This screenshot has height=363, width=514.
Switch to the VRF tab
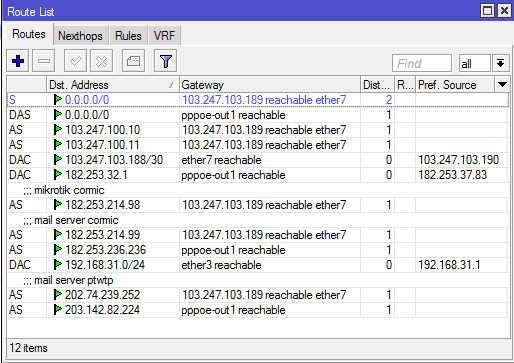[x=164, y=36]
